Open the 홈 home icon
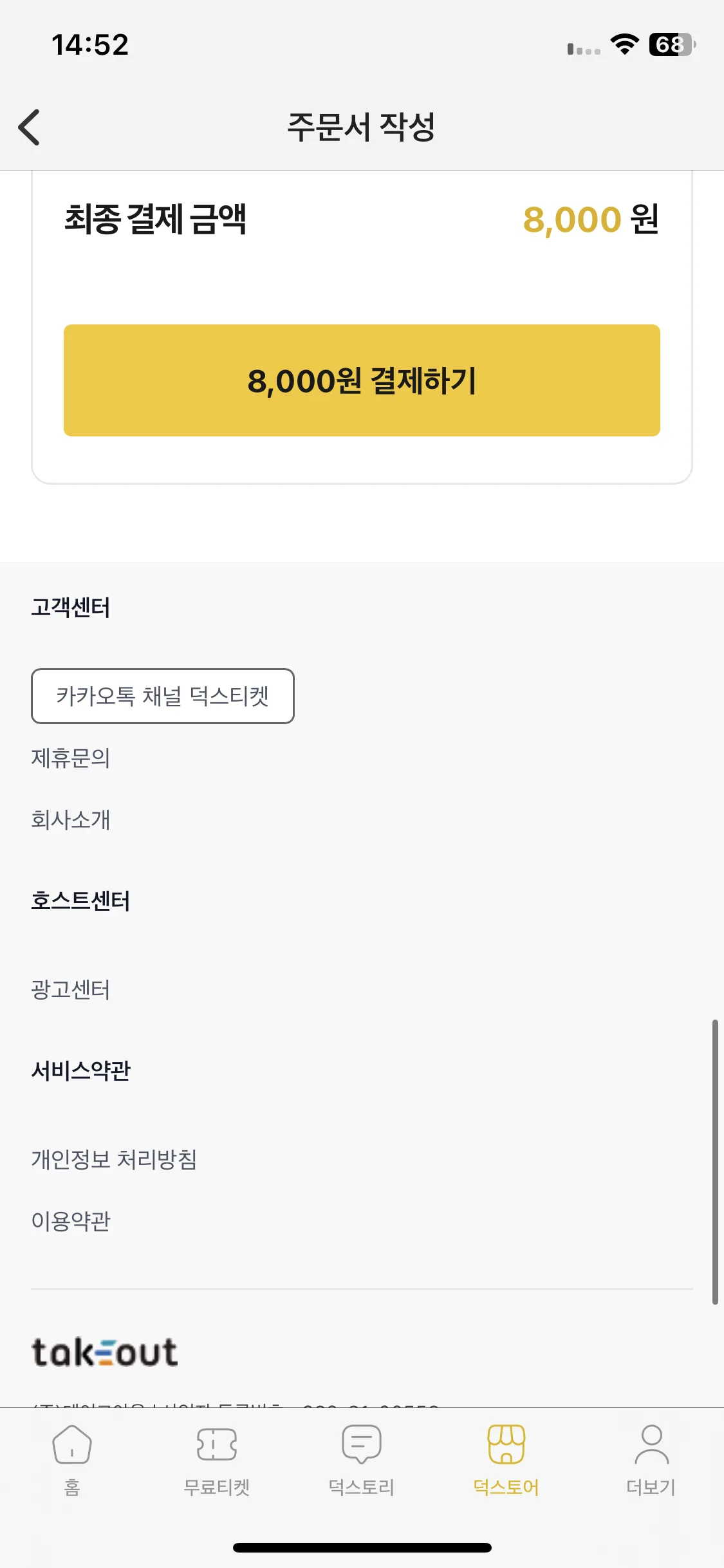This screenshot has width=724, height=1568. pos(72,1444)
